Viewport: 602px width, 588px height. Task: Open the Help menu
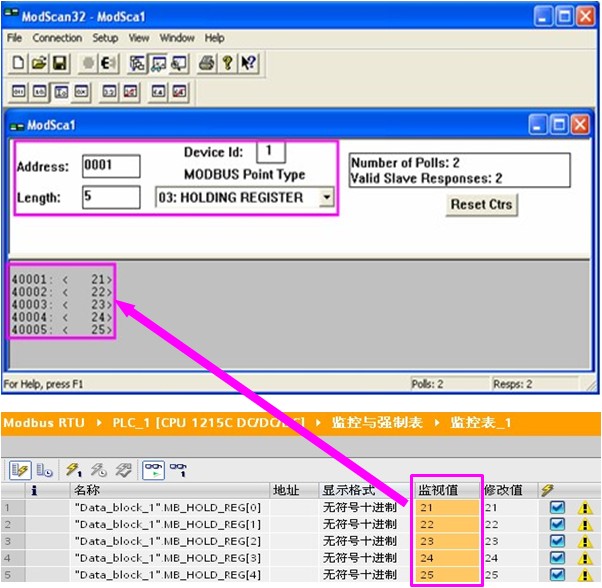pos(214,38)
